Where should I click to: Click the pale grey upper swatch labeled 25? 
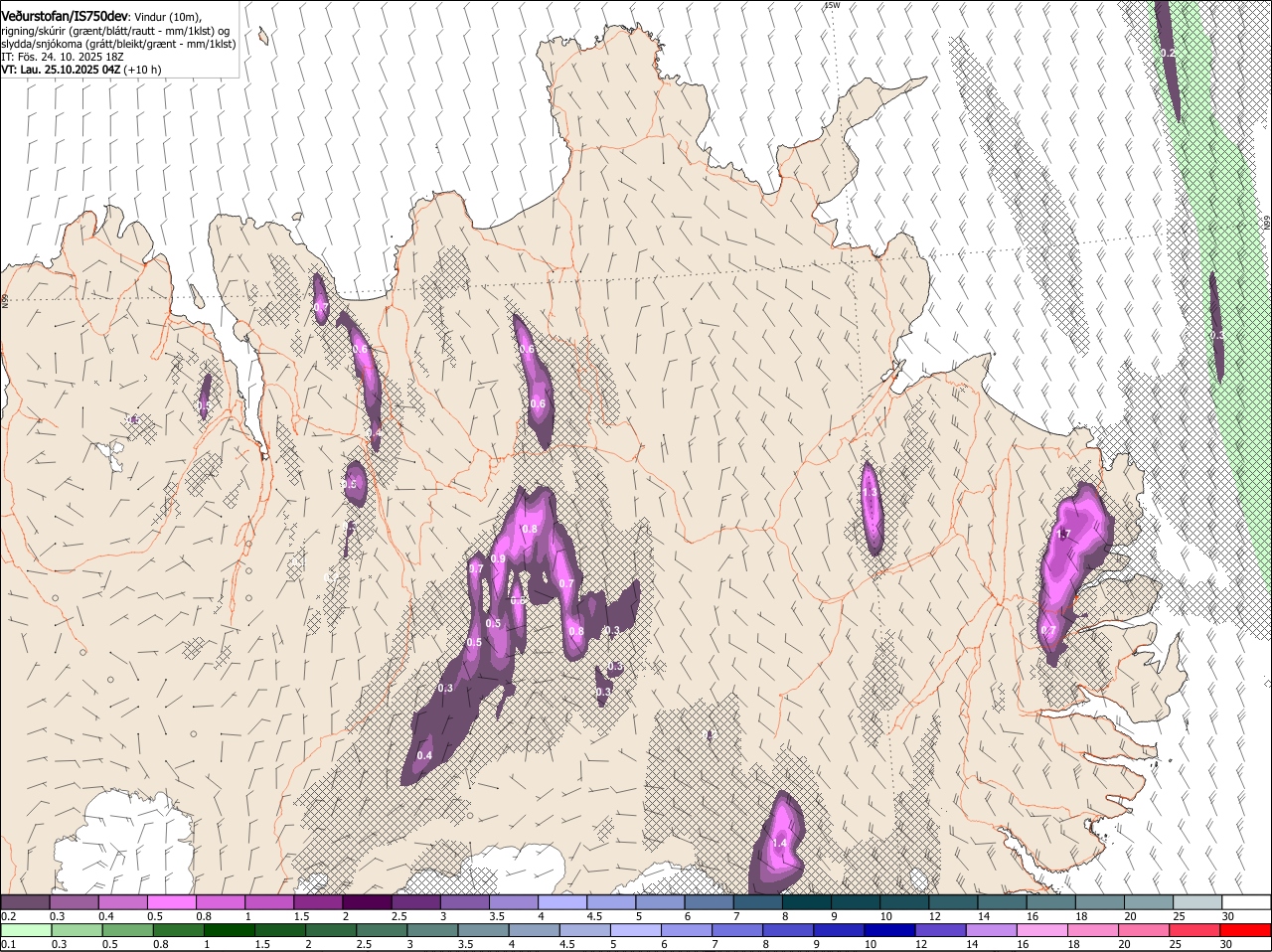coord(1196,902)
